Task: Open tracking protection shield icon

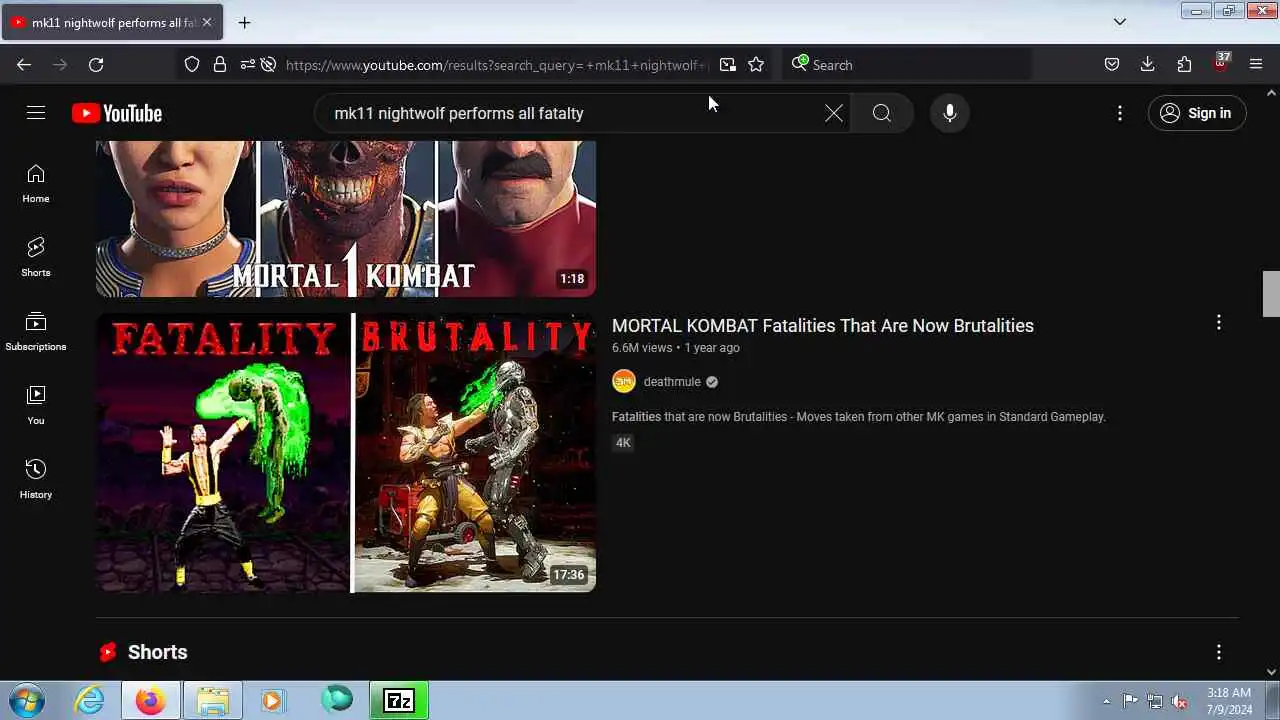Action: point(192,64)
